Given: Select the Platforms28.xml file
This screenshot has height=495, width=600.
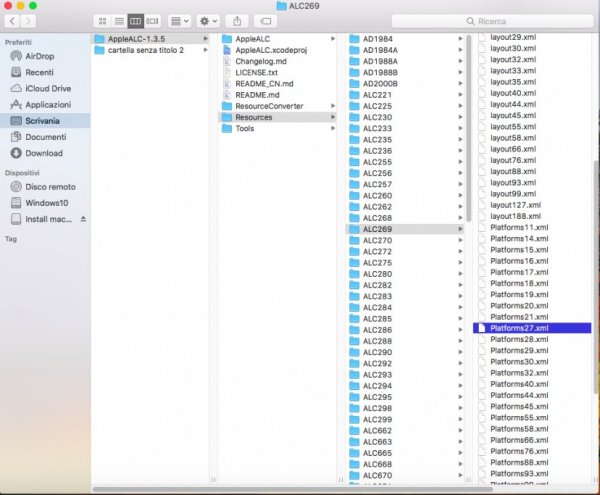Looking at the screenshot, I should pos(532,339).
